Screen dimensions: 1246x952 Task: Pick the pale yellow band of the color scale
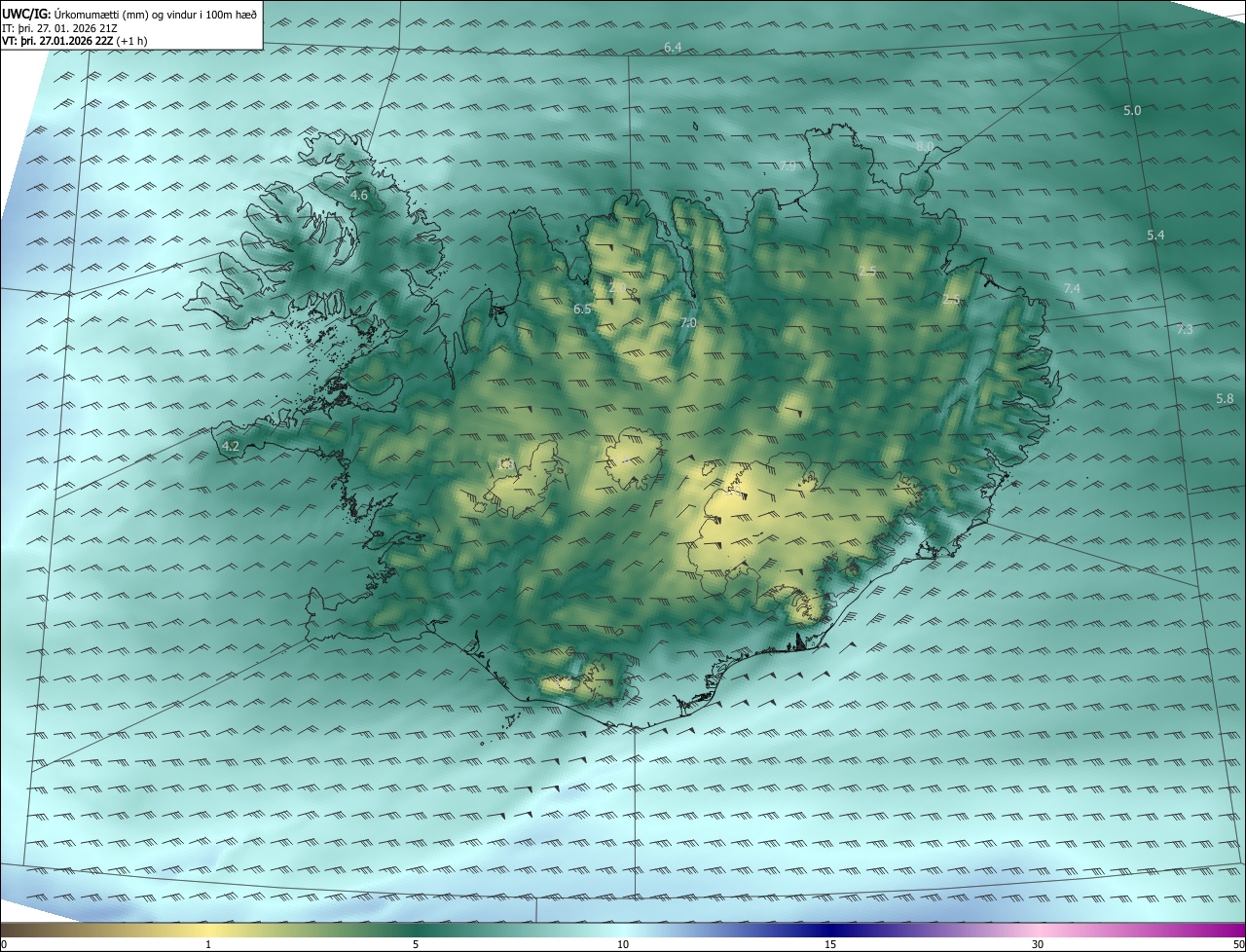click(x=208, y=930)
